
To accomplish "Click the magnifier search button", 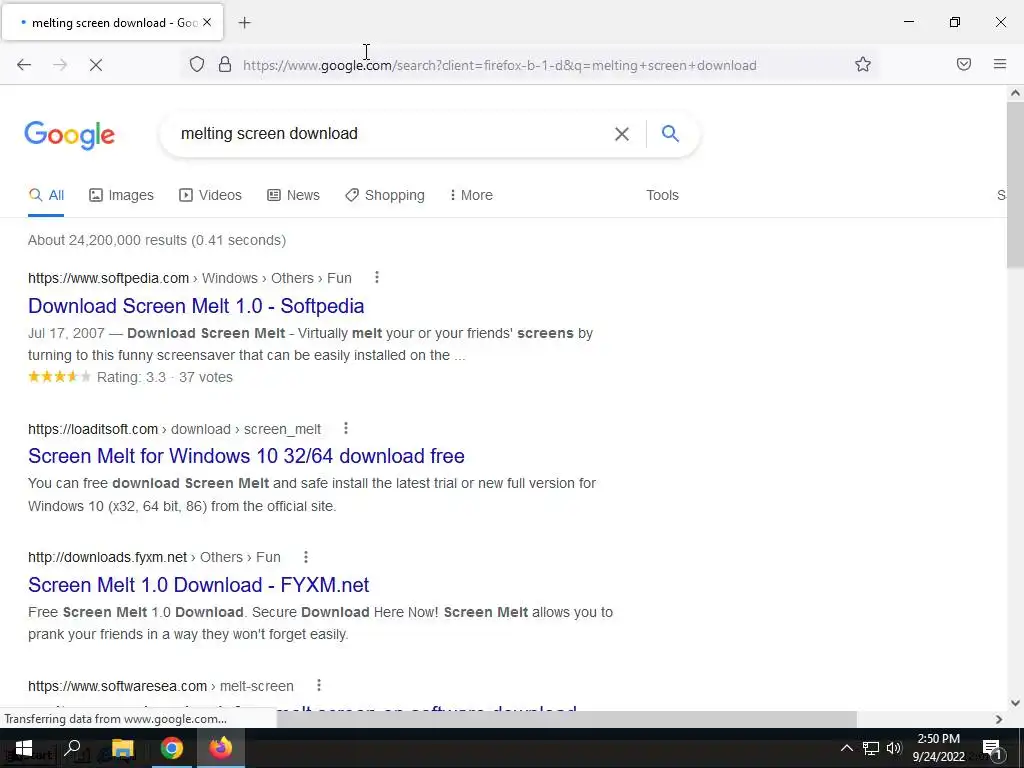I will (x=670, y=133).
